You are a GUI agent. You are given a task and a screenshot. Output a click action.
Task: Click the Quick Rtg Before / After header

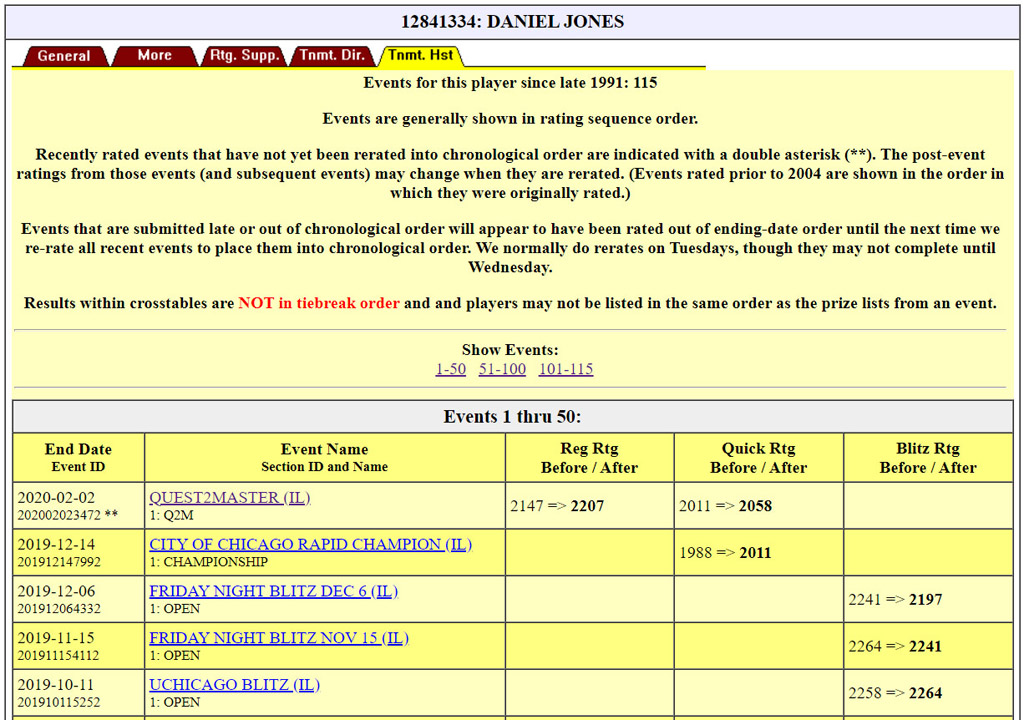pyautogui.click(x=759, y=457)
